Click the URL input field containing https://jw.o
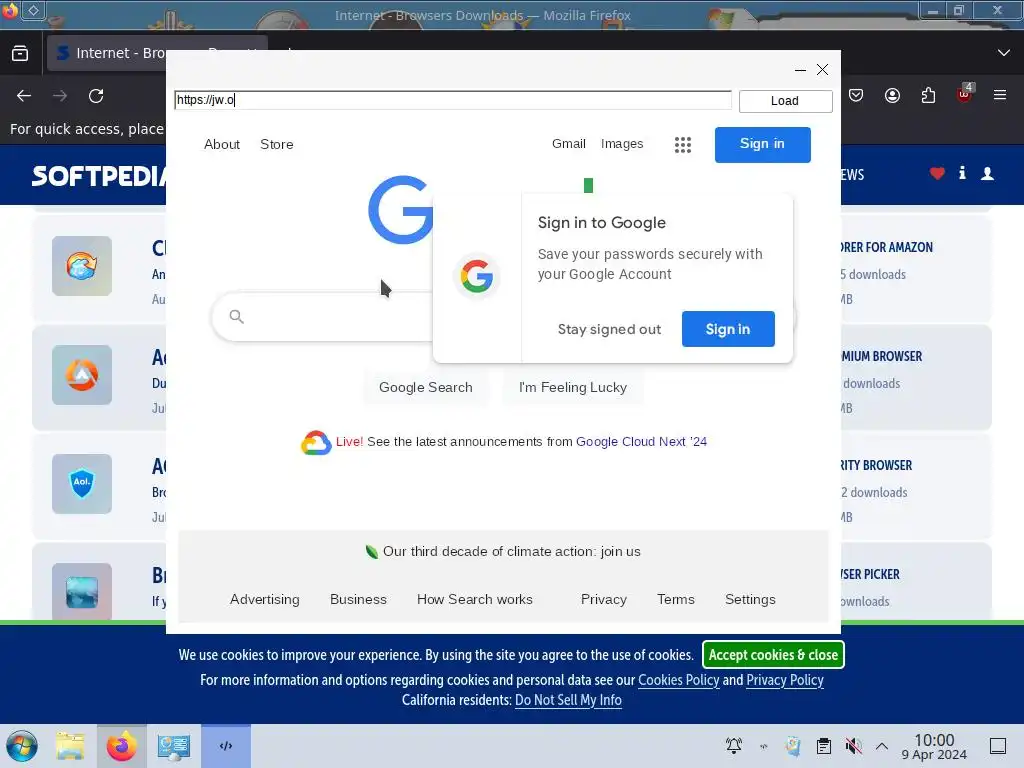This screenshot has height=768, width=1024. coord(453,100)
